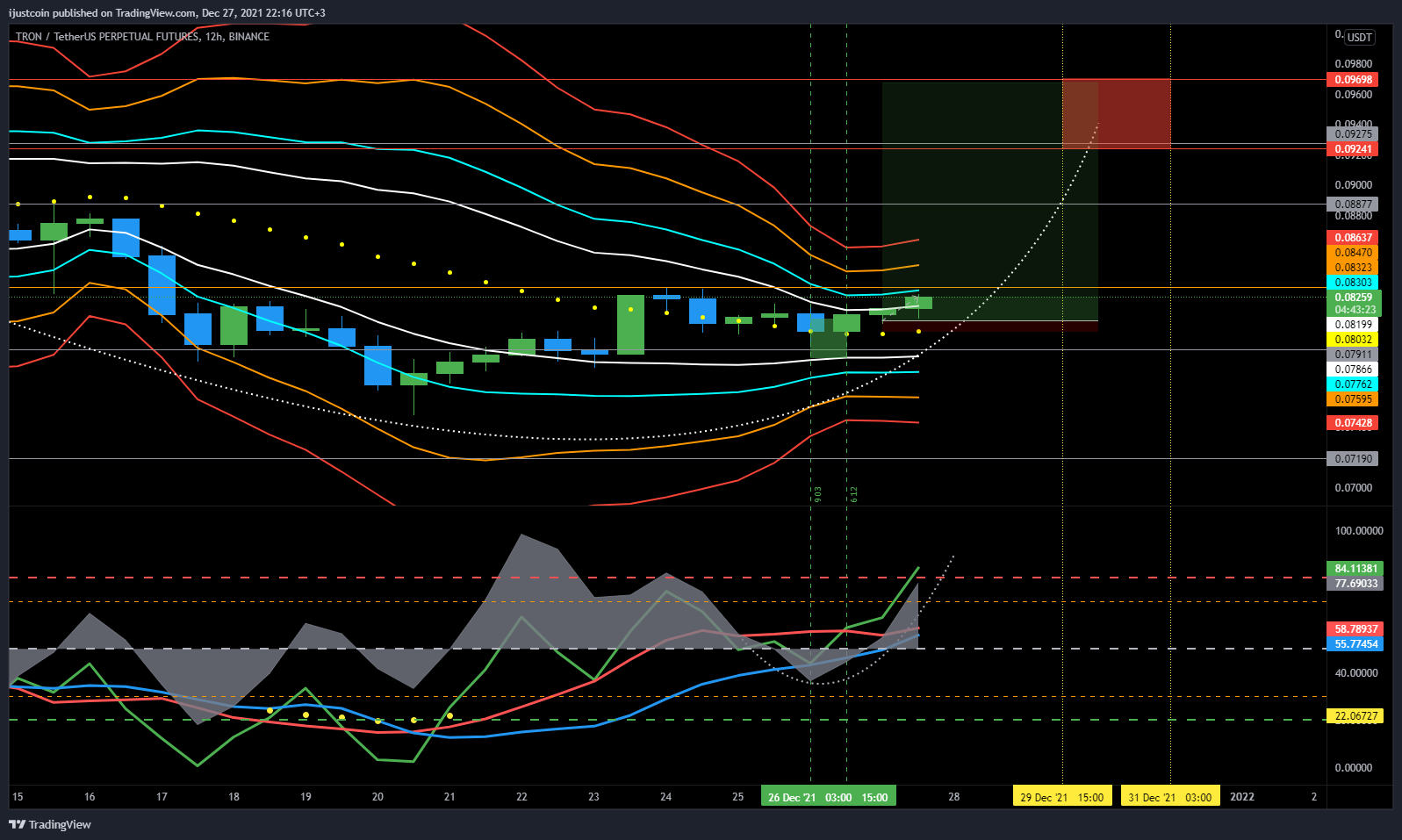1402x840 pixels.
Task: Select the large green long position target zone
Action: pos(990,202)
